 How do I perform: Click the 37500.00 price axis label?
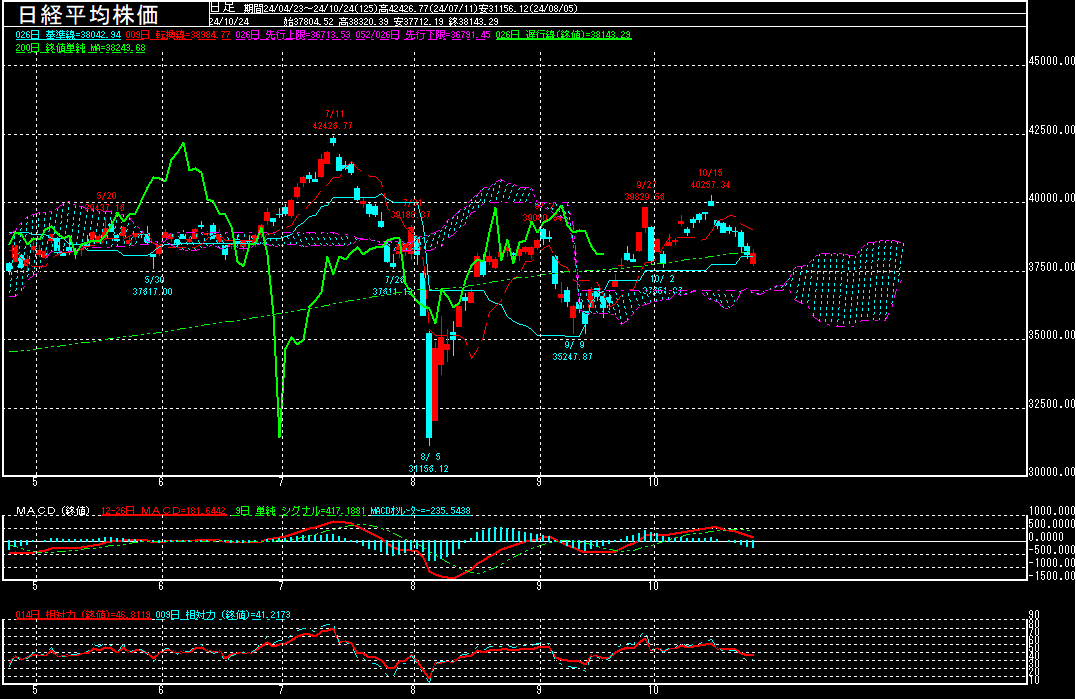[1051, 267]
